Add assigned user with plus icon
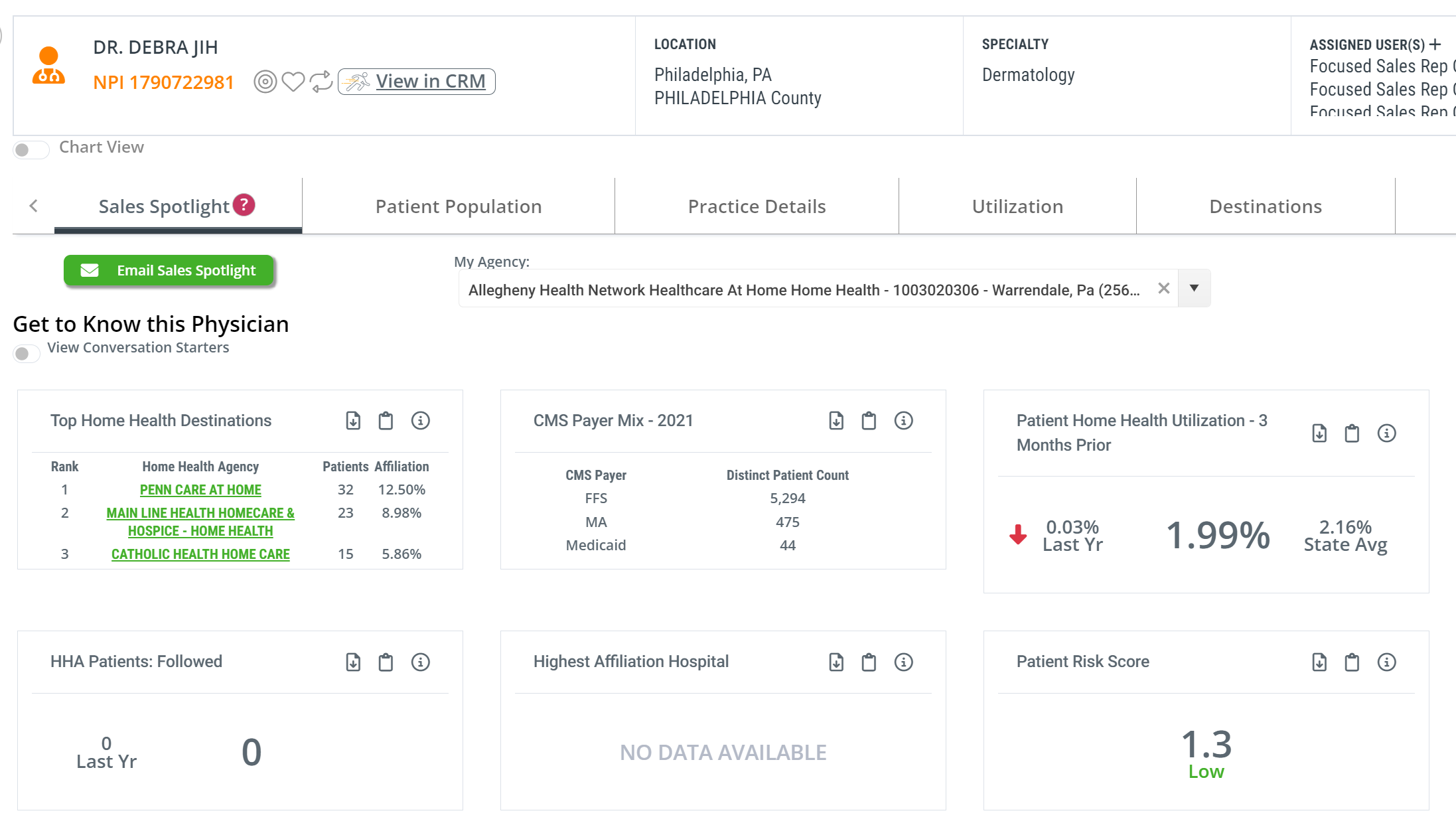Screen dimensions: 1456x835 coord(1435,44)
